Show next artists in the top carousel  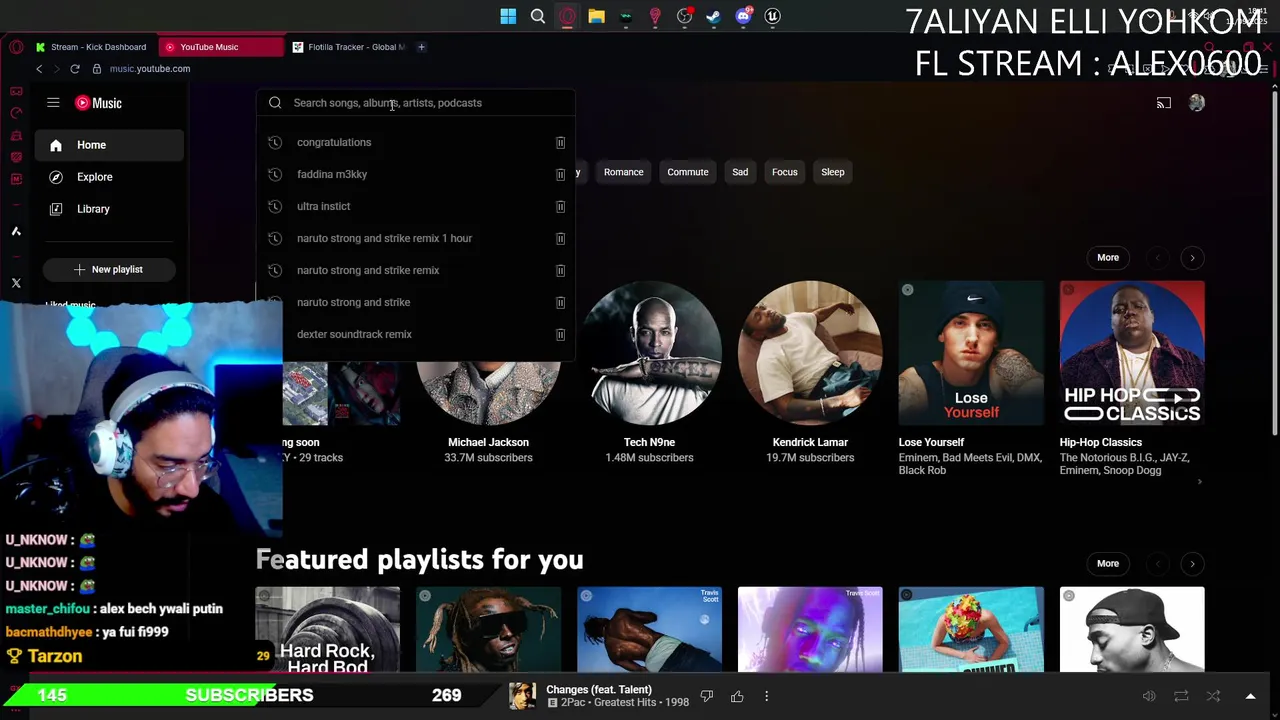coord(1192,258)
